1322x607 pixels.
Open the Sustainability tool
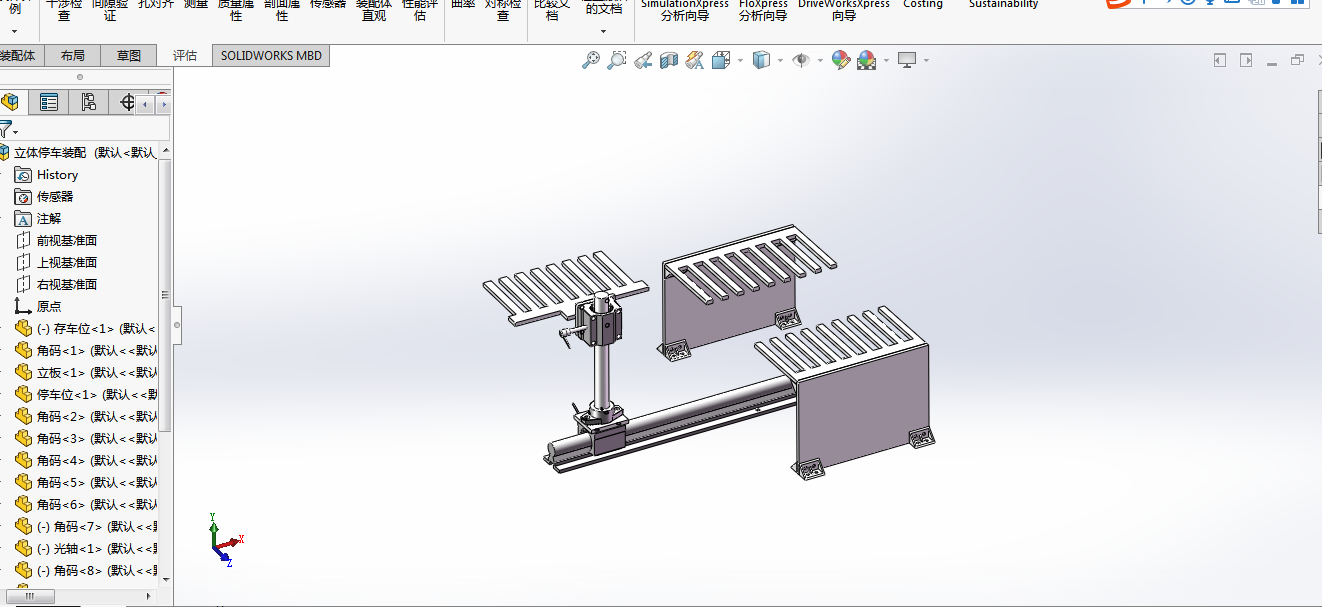[1003, 5]
